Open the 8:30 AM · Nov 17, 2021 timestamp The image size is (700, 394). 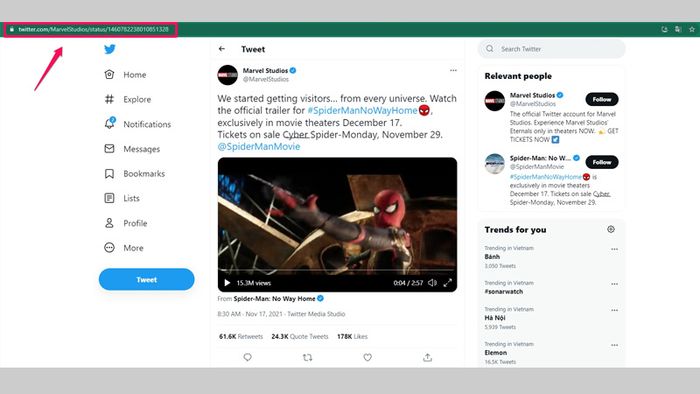250,314
